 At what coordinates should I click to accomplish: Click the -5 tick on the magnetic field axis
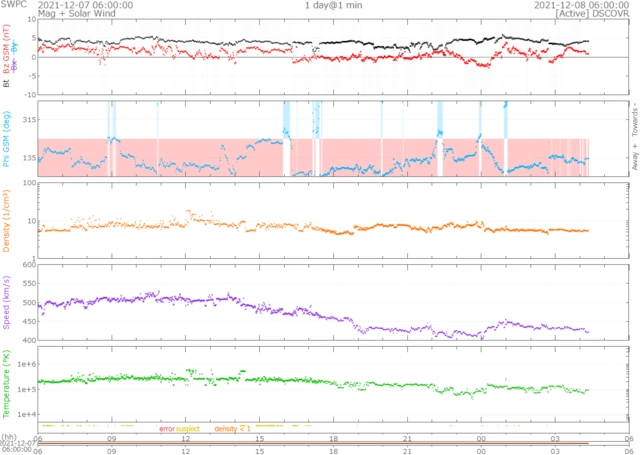point(32,76)
